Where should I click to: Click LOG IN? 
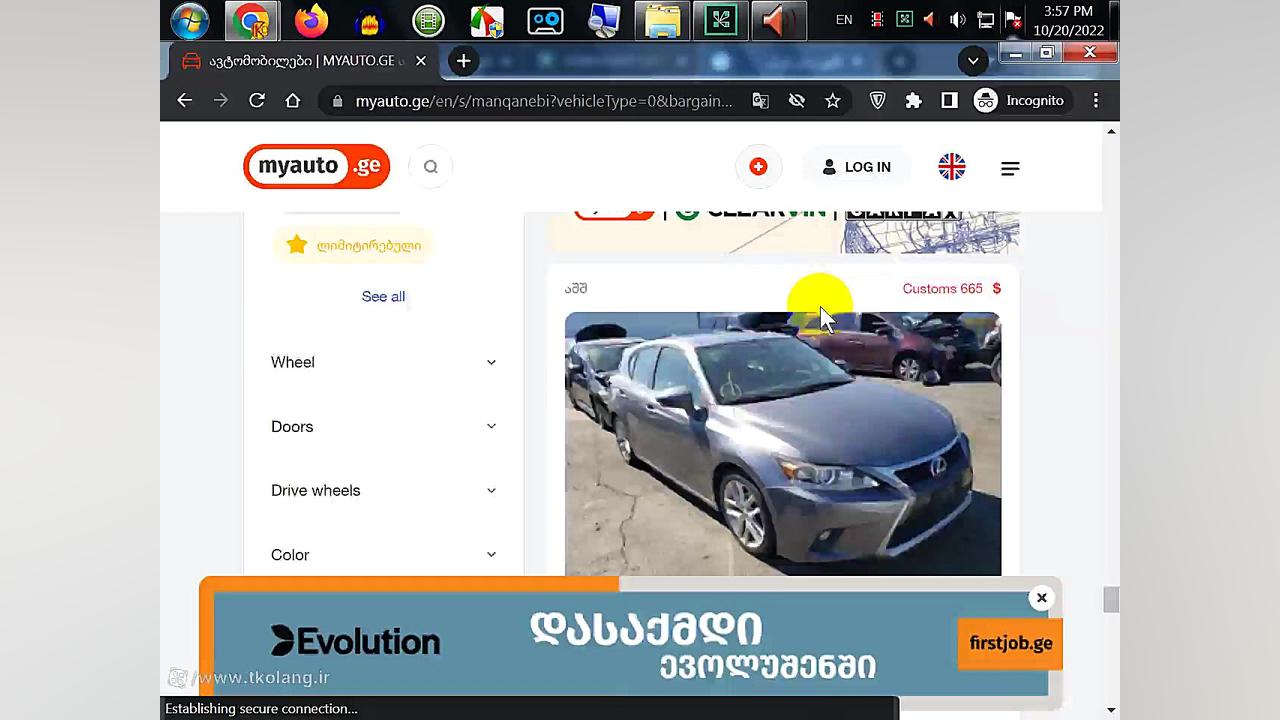click(856, 167)
